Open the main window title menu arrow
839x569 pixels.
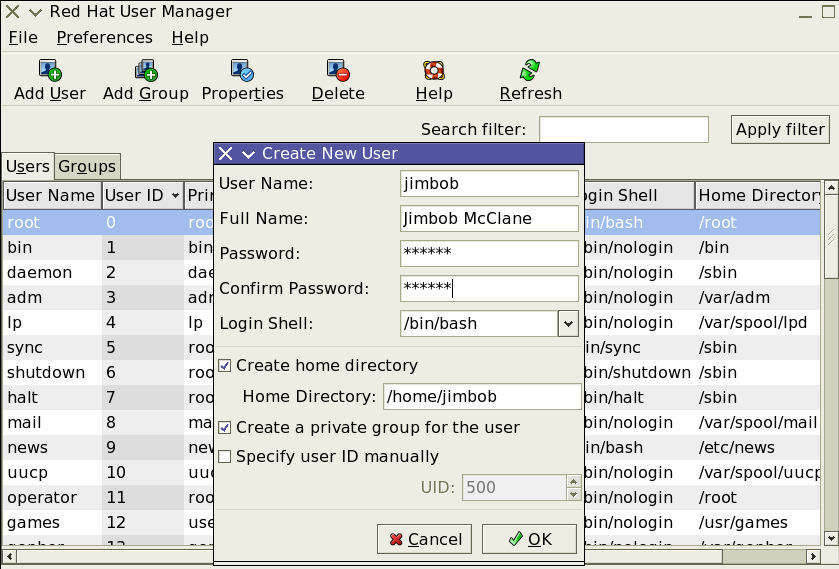coord(35,12)
